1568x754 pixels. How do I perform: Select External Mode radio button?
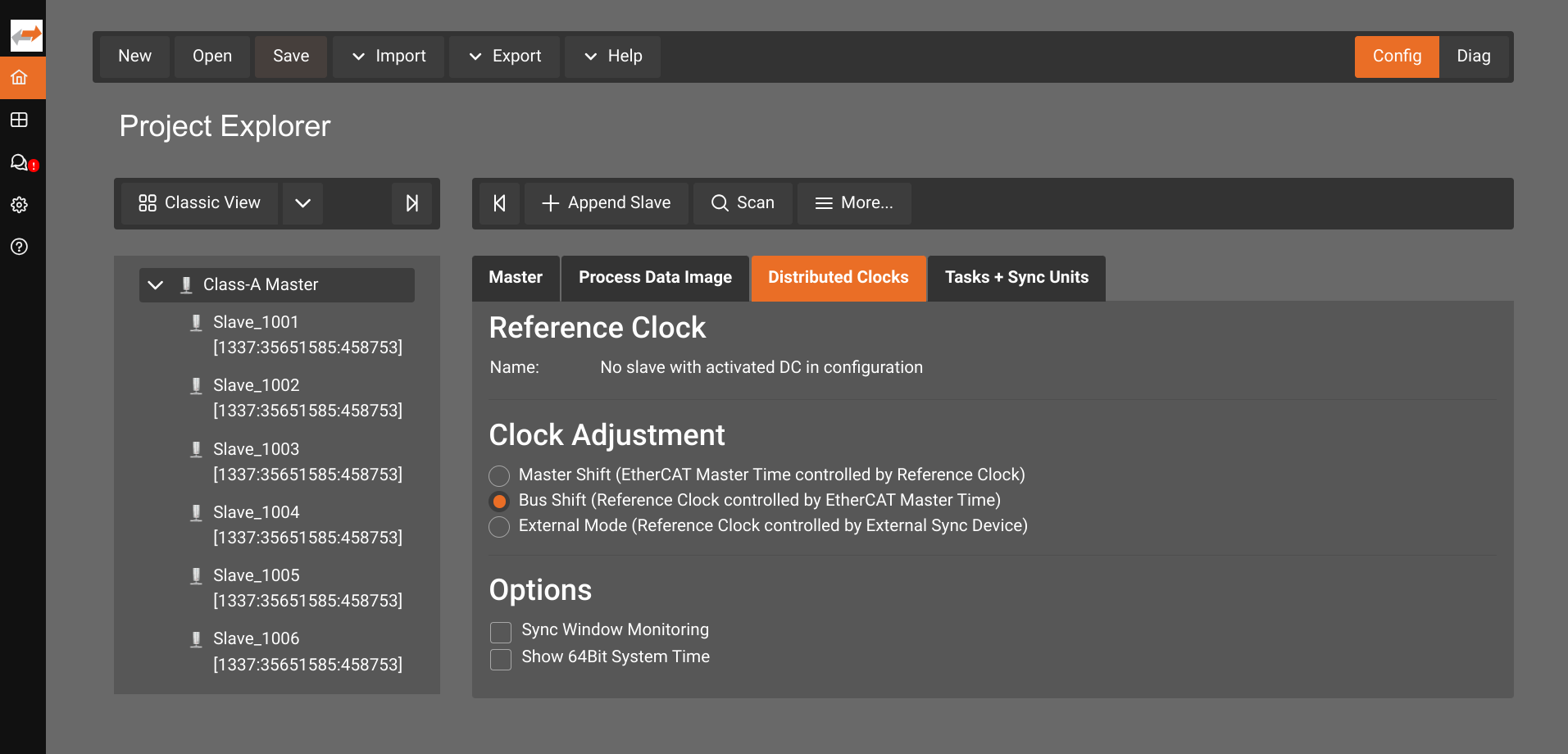click(499, 527)
